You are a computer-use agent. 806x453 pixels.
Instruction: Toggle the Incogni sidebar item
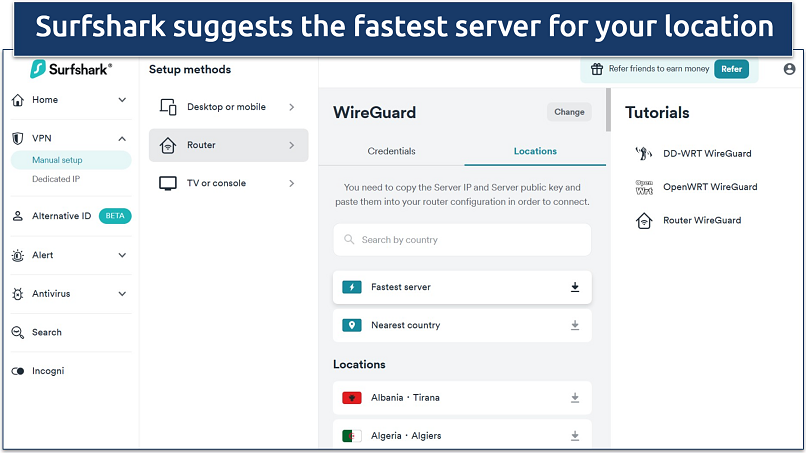[18, 371]
